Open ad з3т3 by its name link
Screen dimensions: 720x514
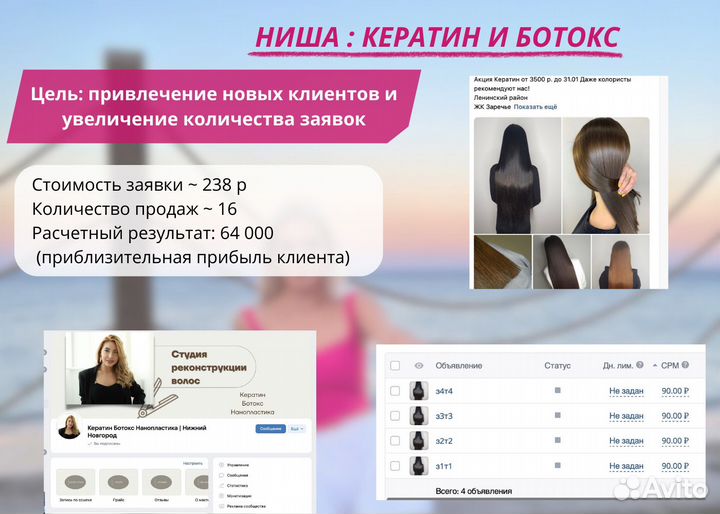point(444,416)
